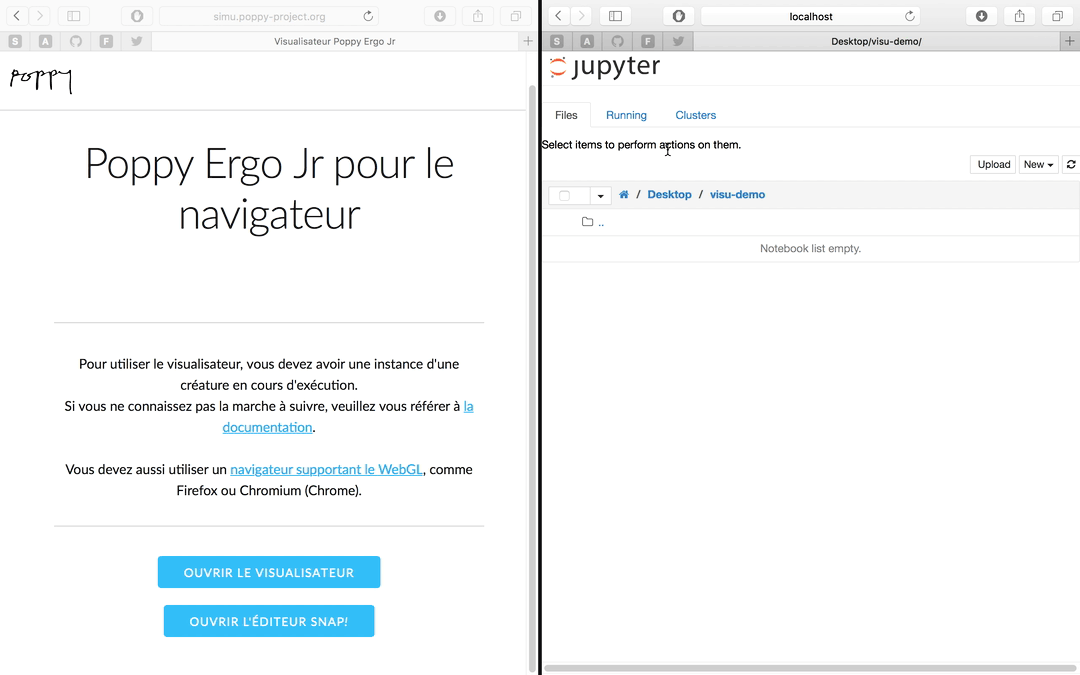Show tab overview in the localhost Safari window

click(x=1058, y=16)
